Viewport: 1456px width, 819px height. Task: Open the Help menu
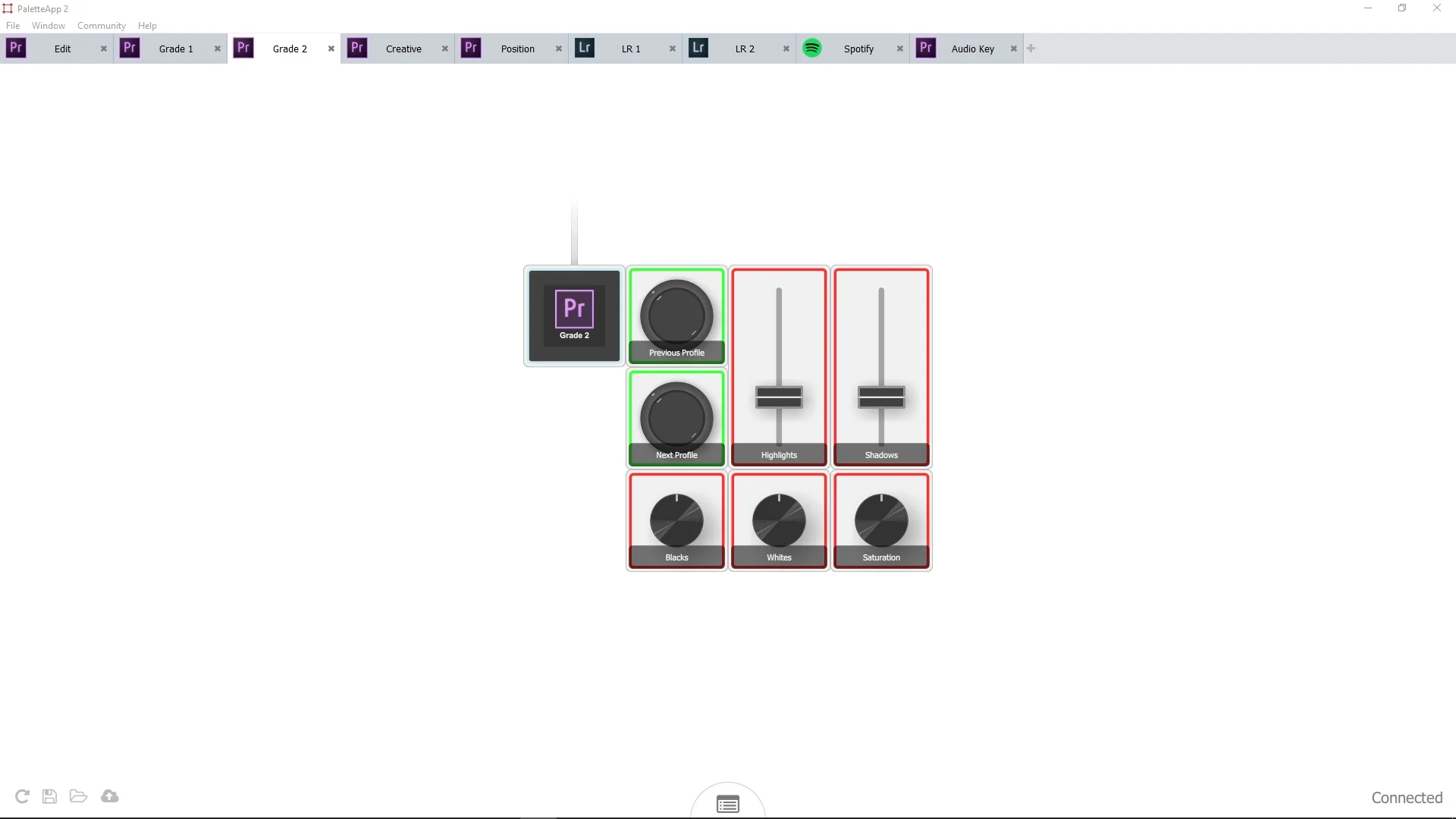click(x=147, y=26)
